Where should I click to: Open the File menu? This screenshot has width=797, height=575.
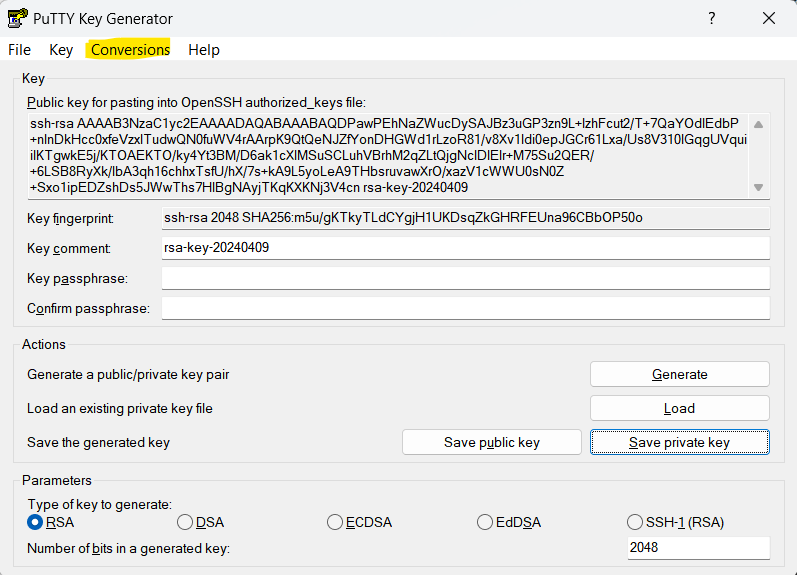pos(19,50)
